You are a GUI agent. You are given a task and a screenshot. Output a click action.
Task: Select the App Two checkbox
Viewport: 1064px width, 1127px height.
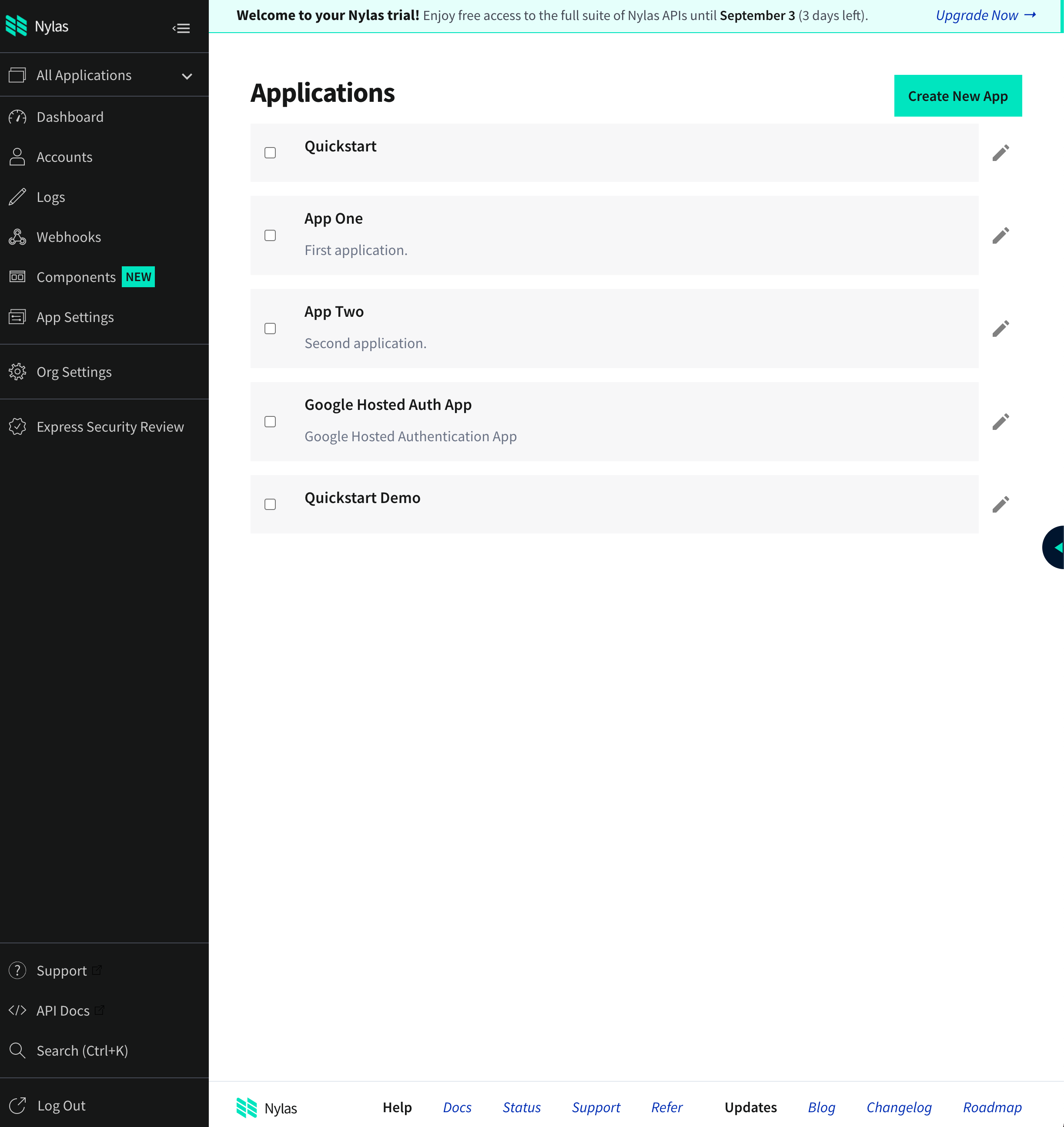point(270,328)
